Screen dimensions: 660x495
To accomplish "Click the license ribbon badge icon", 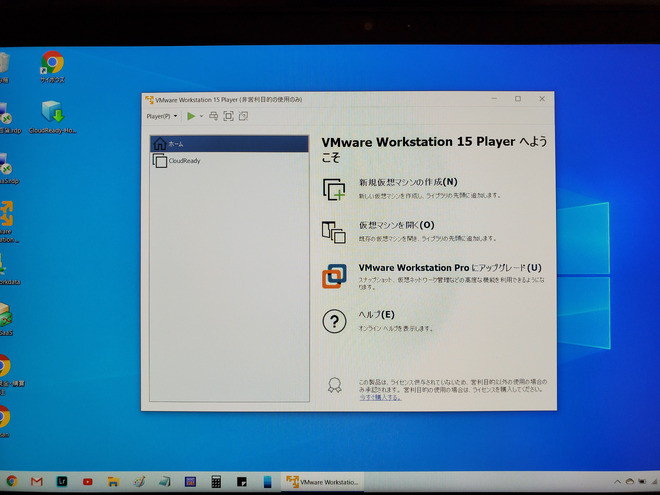I will 335,385.
